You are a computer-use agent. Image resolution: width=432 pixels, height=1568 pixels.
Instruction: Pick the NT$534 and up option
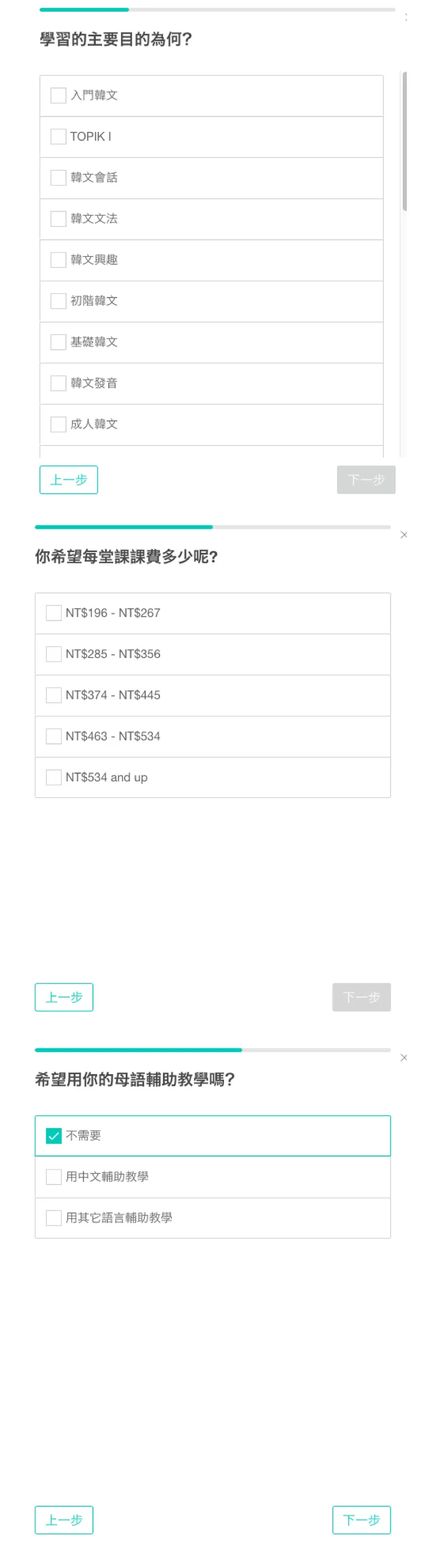[x=54, y=778]
